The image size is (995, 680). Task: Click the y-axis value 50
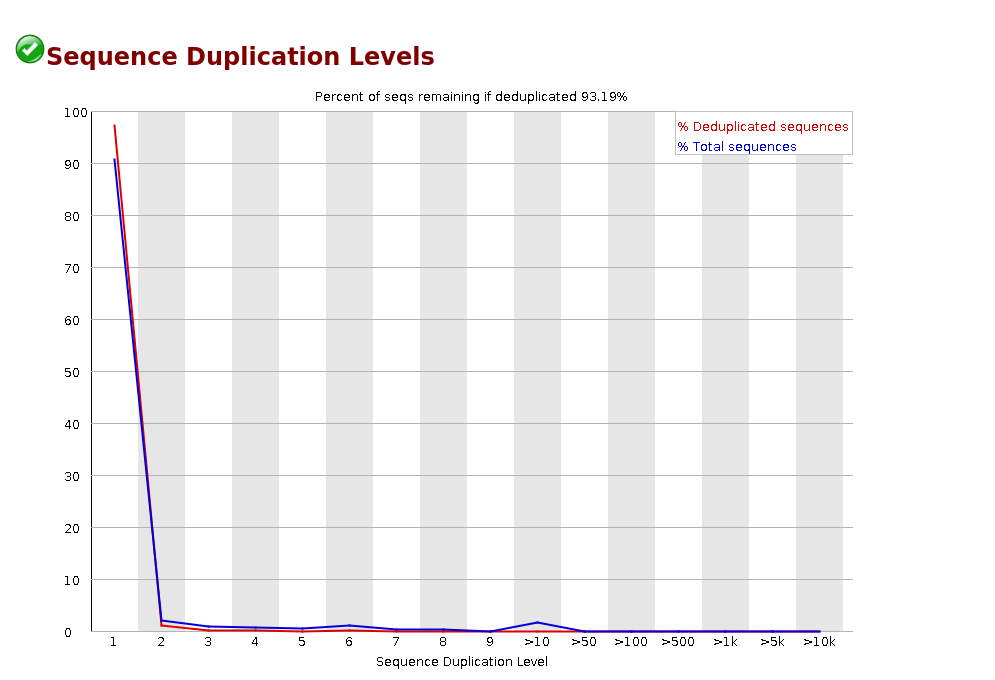[72, 372]
